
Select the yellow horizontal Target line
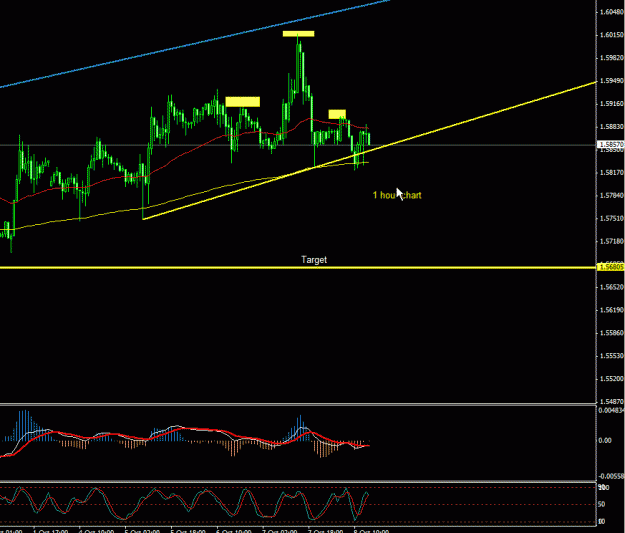(297, 267)
